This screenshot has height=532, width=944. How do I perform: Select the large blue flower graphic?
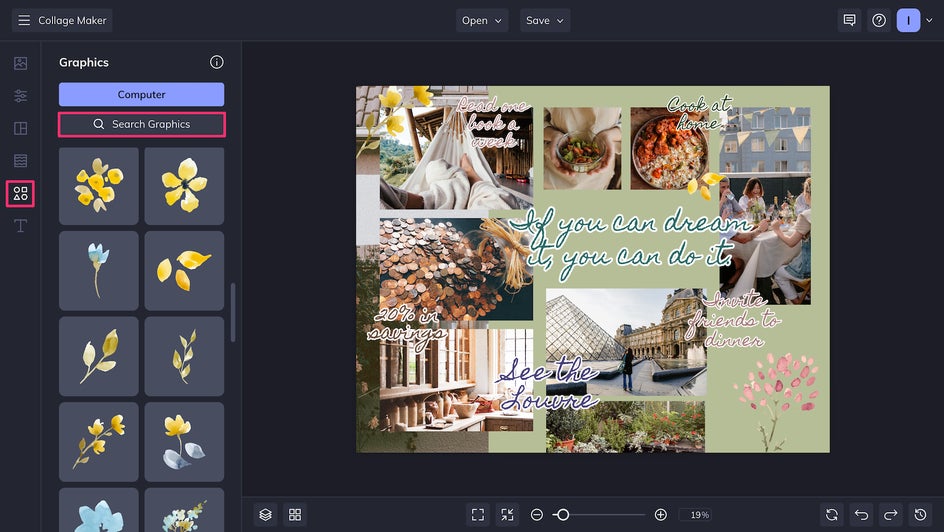99,510
